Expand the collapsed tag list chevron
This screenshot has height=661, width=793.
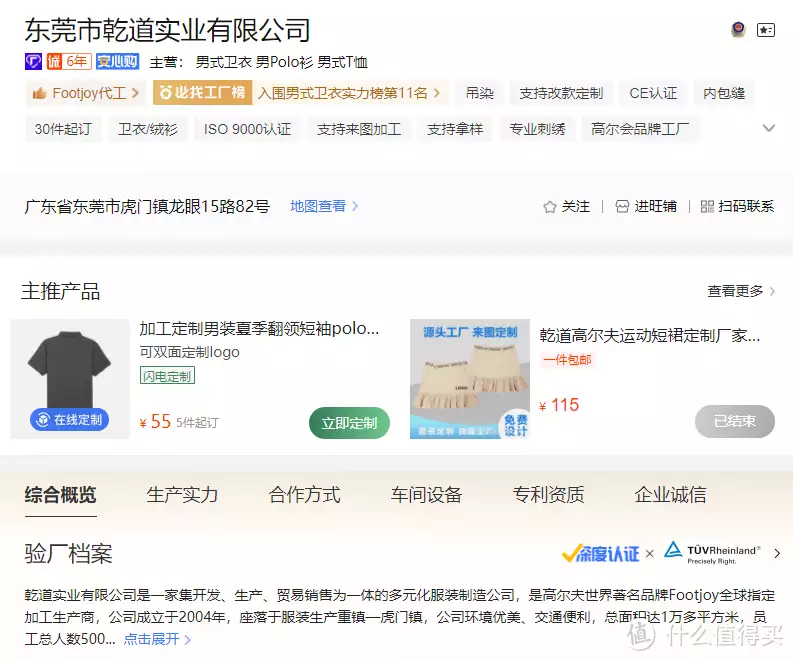point(769,128)
